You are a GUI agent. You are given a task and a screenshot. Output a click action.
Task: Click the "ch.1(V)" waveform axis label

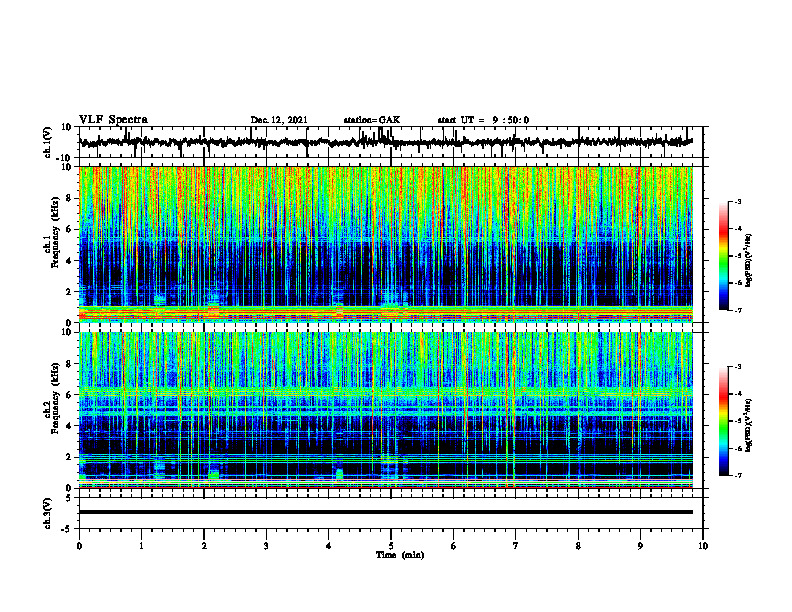coord(48,142)
